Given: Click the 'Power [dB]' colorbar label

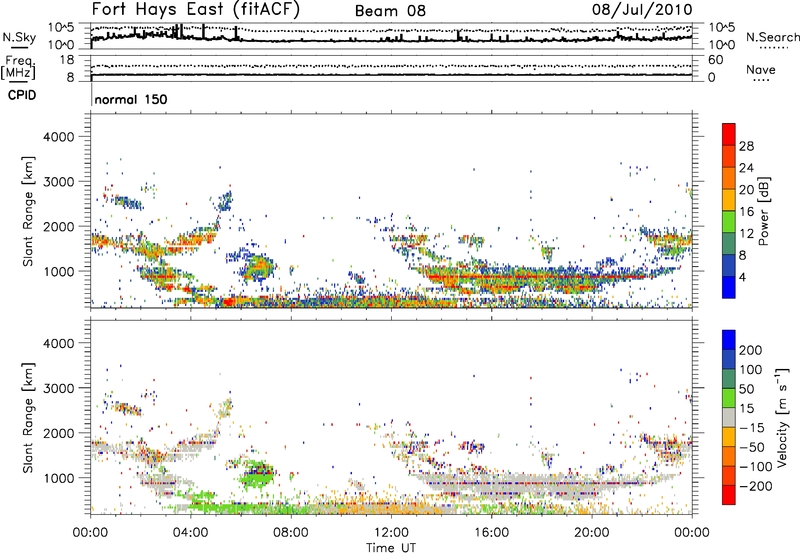Looking at the screenshot, I should 764,211.
